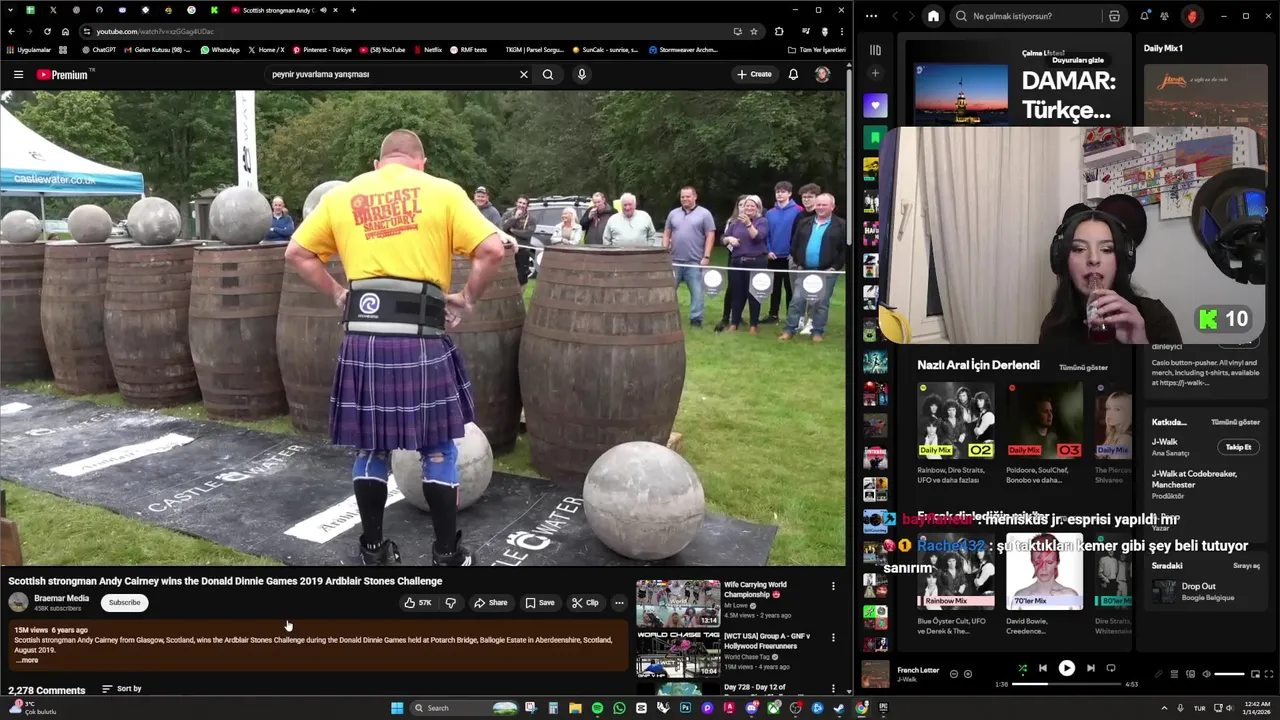Adjust Spotify volume slider
This screenshot has width=1280, height=720.
(x=1229, y=674)
